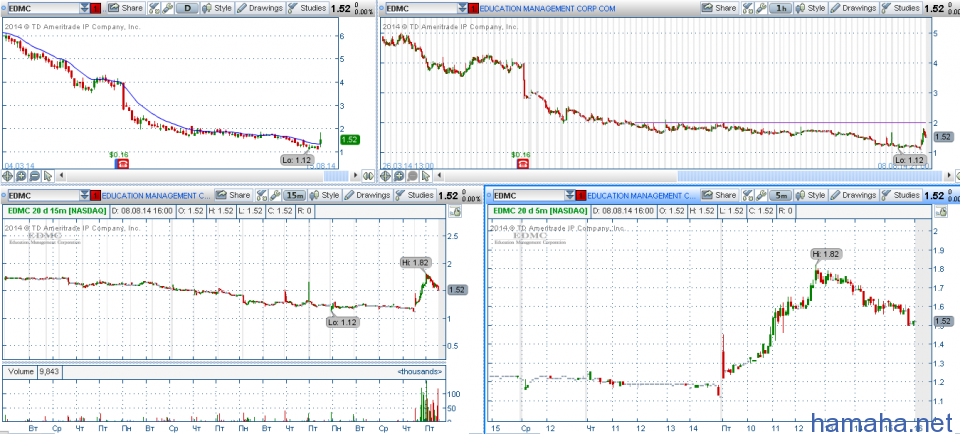The image size is (960, 434).
Task: Click the EDMC symbol field in 5m chart
Action: click(x=528, y=195)
